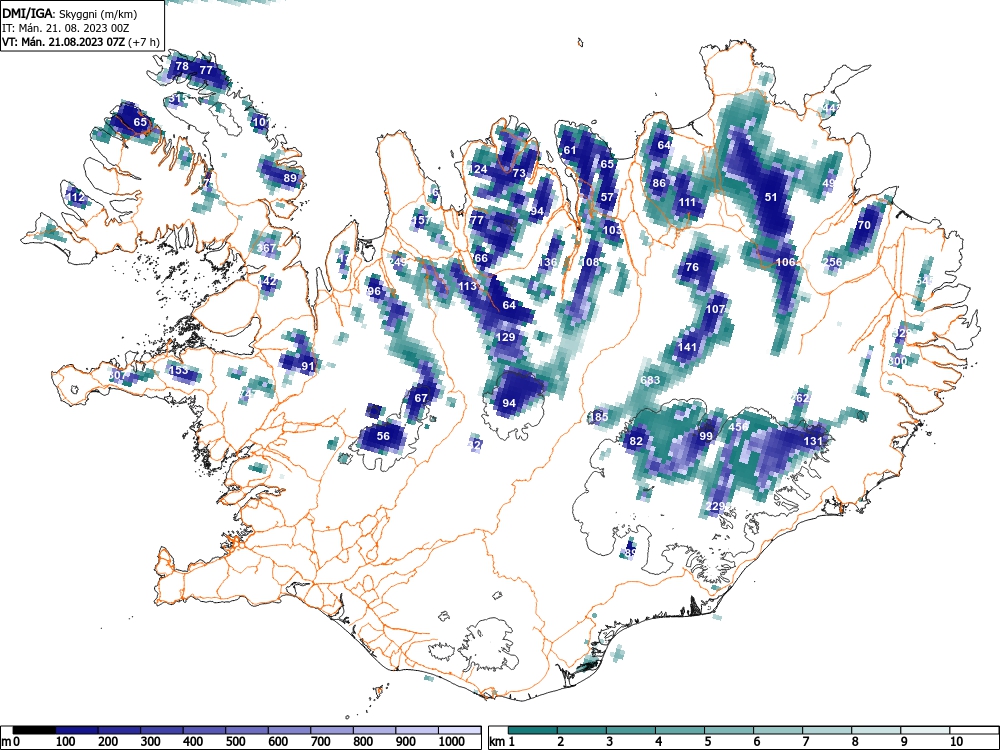Screen dimensions: 1000x750
Task: Select the darkest blue 100–200 m legend swatch
Action: (x=77, y=730)
